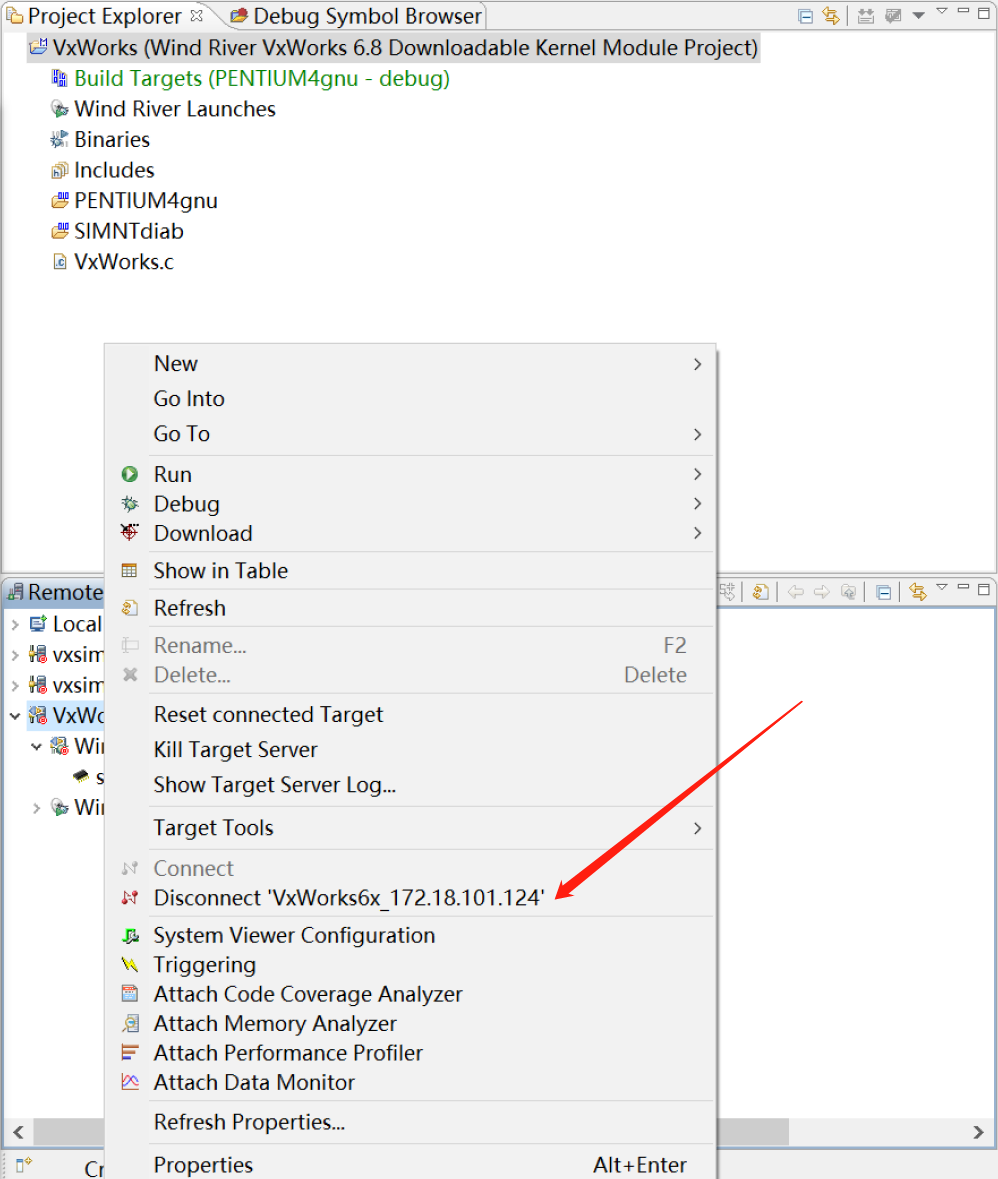This screenshot has height=1179, width=998.
Task: Expand the Run submenu arrow
Action: [697, 474]
